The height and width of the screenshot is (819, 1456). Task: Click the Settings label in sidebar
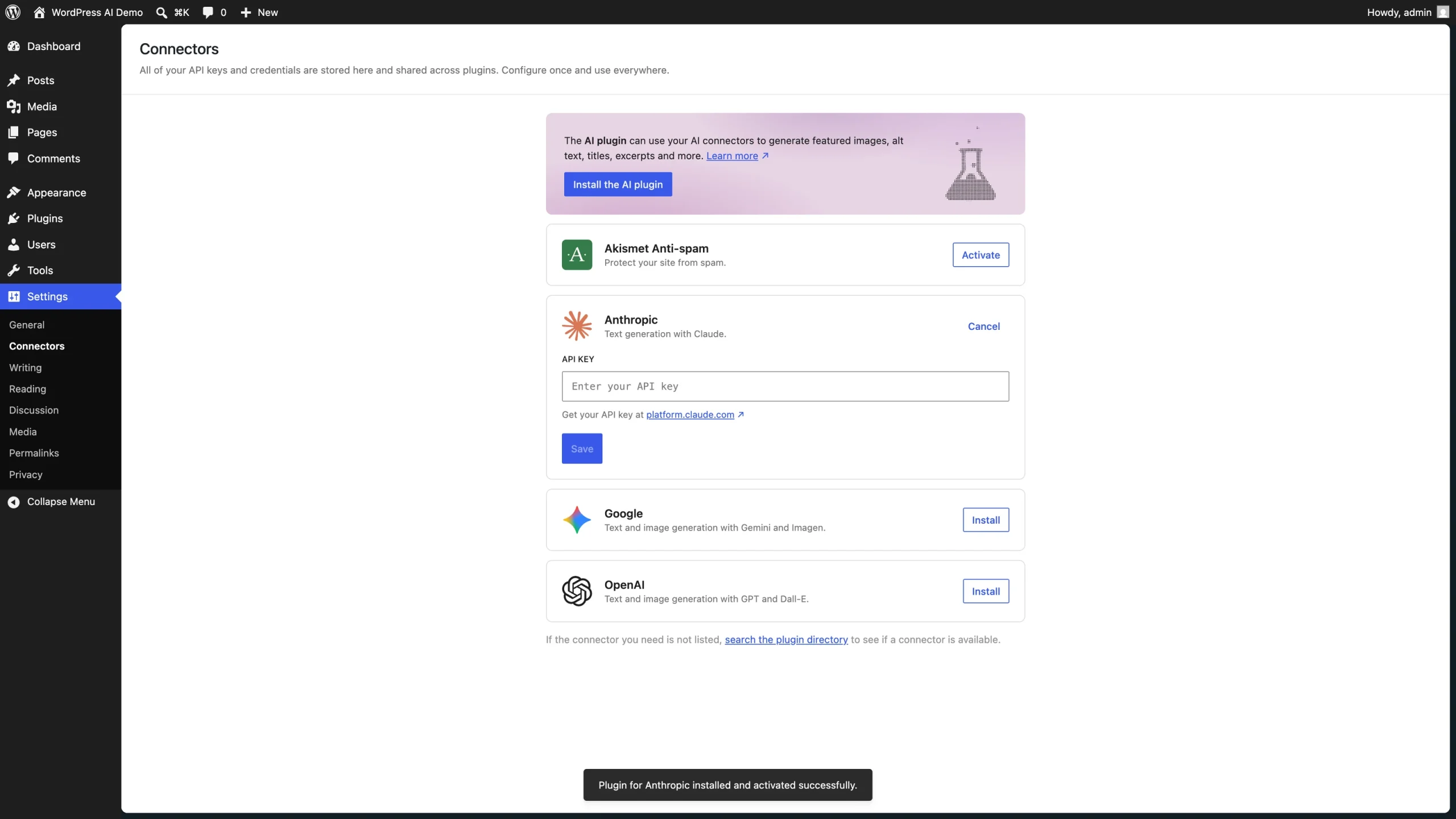point(47,296)
